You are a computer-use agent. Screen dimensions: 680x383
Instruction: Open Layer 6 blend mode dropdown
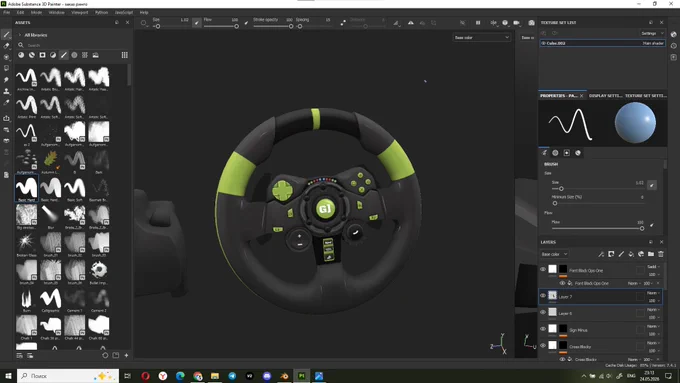point(654,310)
